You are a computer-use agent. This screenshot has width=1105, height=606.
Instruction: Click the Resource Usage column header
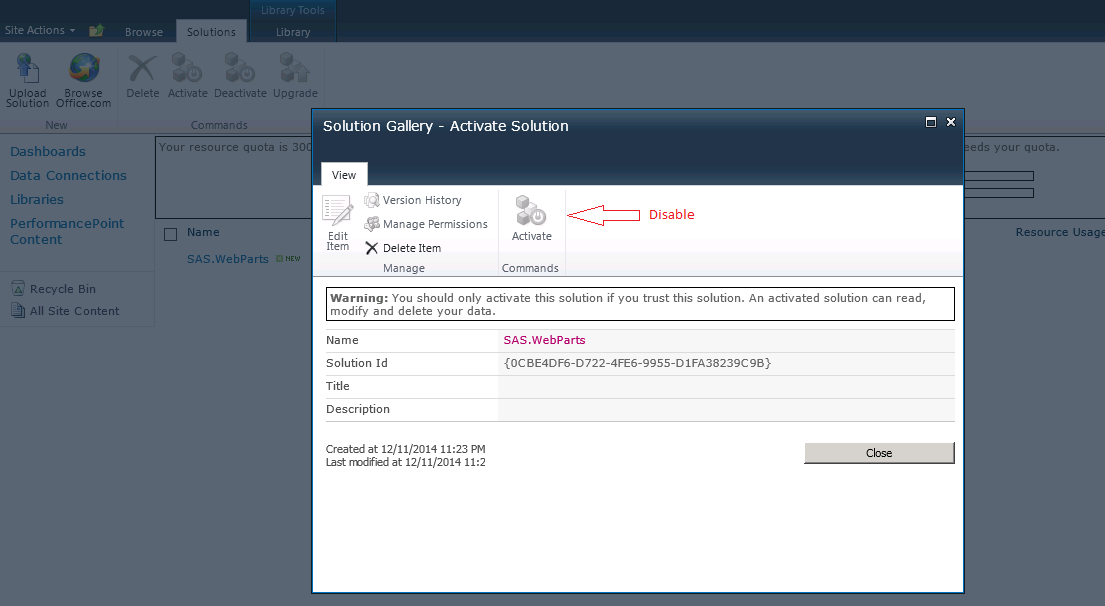pyautogui.click(x=1060, y=232)
